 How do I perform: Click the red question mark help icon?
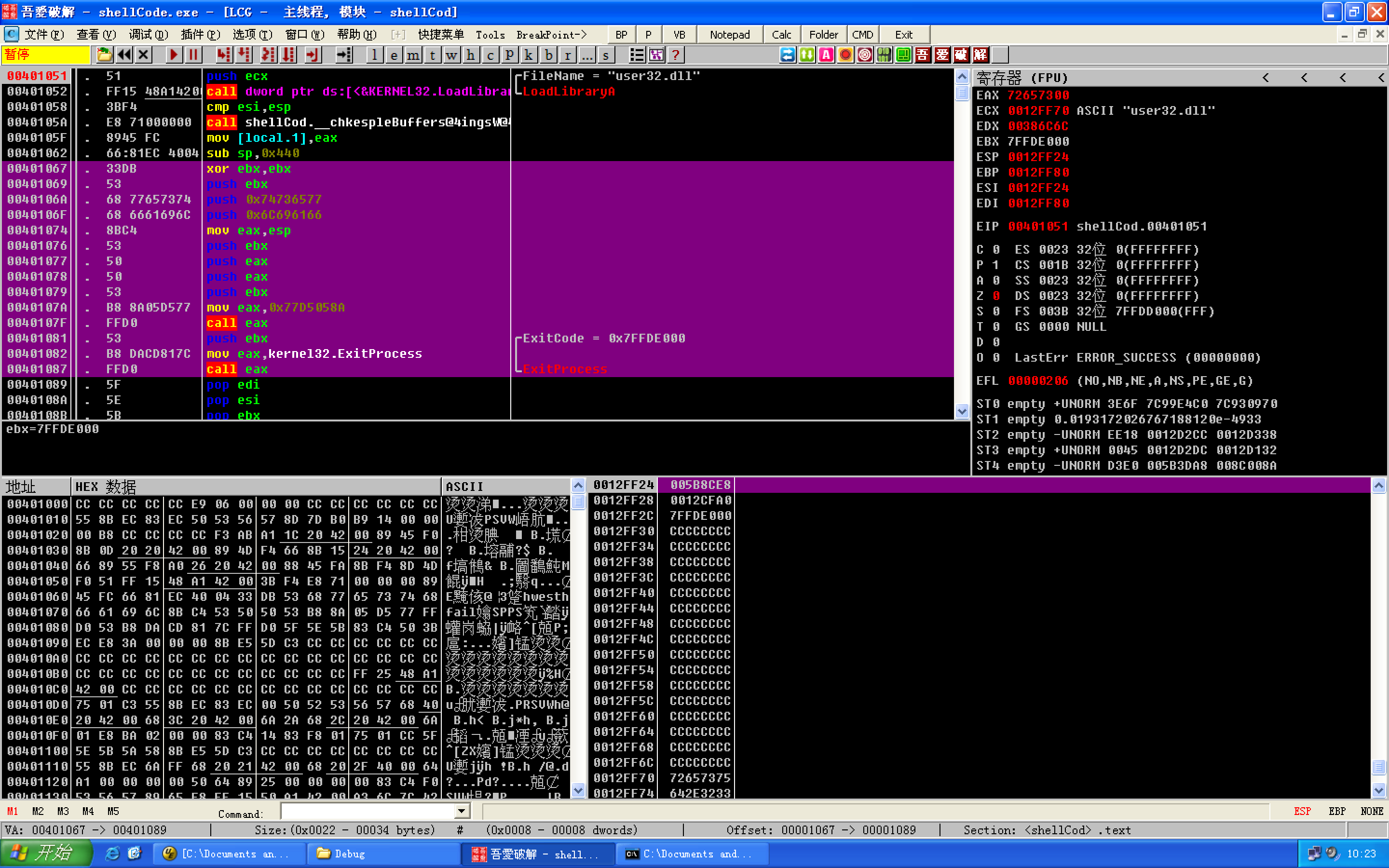(676, 55)
